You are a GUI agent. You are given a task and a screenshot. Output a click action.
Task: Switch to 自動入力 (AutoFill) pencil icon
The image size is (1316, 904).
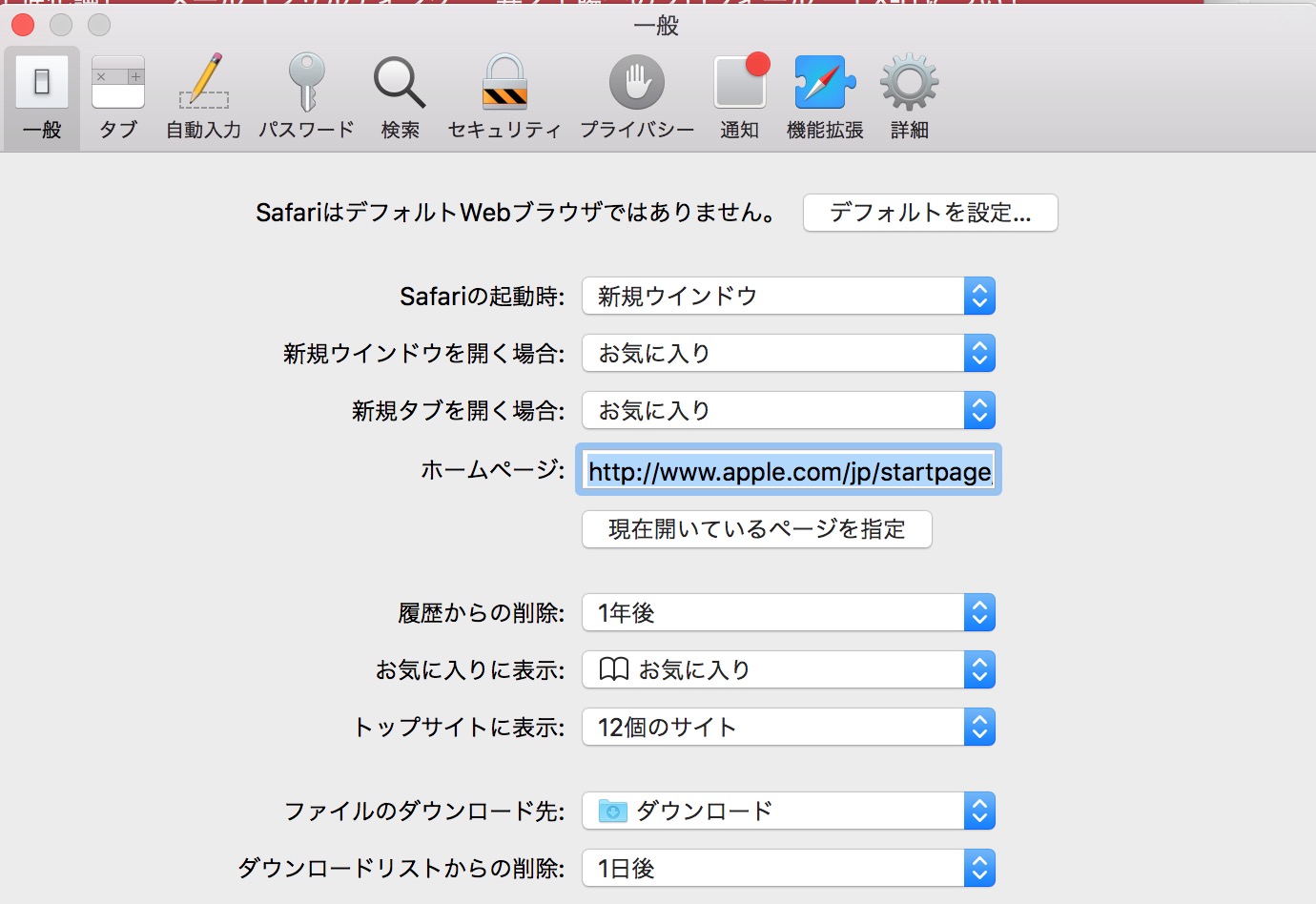203,97
